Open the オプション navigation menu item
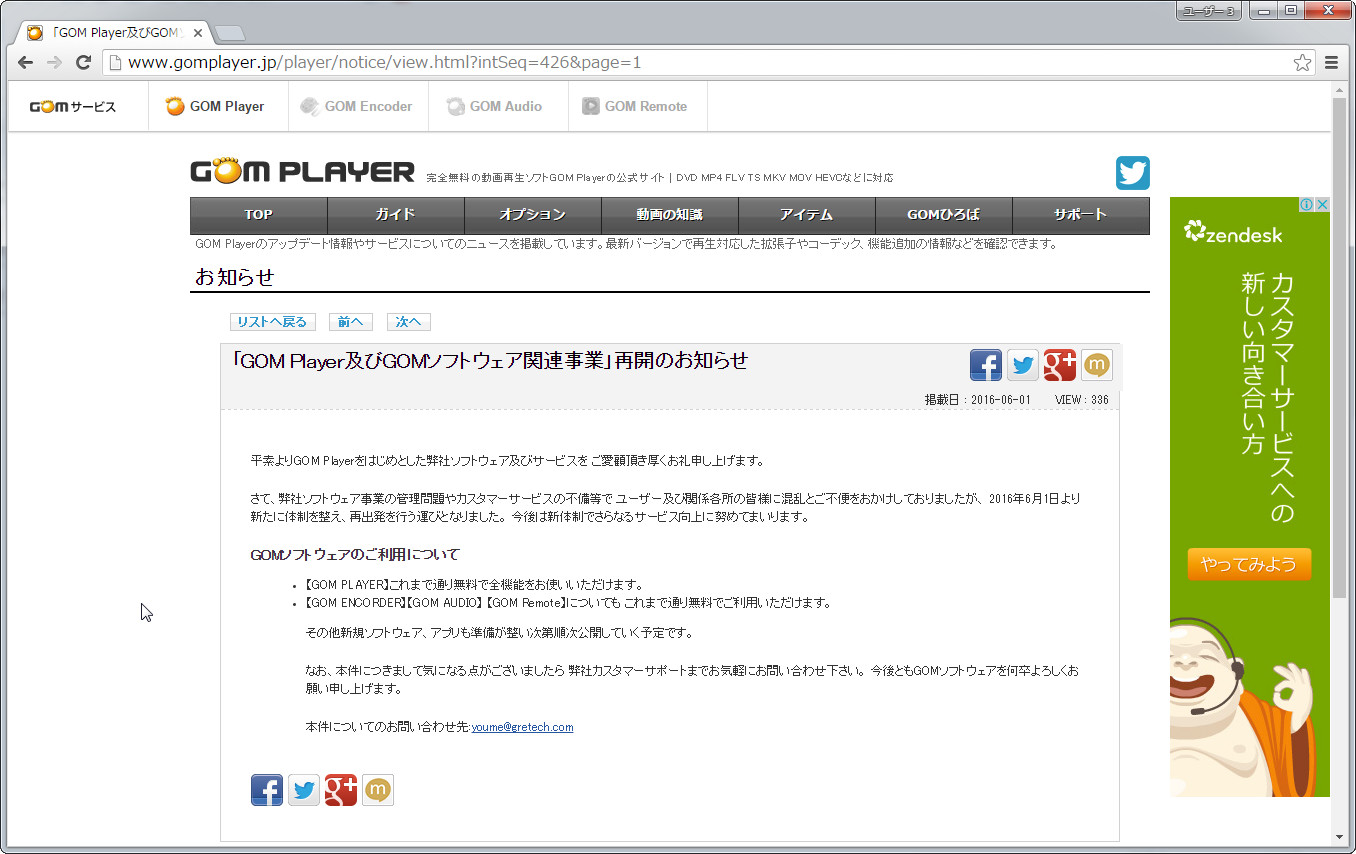This screenshot has width=1356, height=854. click(533, 214)
